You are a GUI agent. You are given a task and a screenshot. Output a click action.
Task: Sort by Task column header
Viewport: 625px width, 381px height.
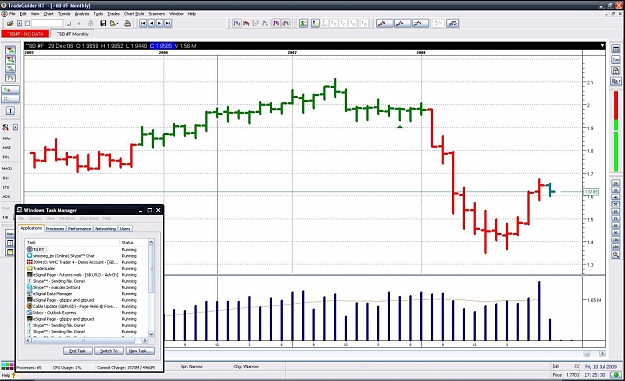pyautogui.click(x=73, y=242)
